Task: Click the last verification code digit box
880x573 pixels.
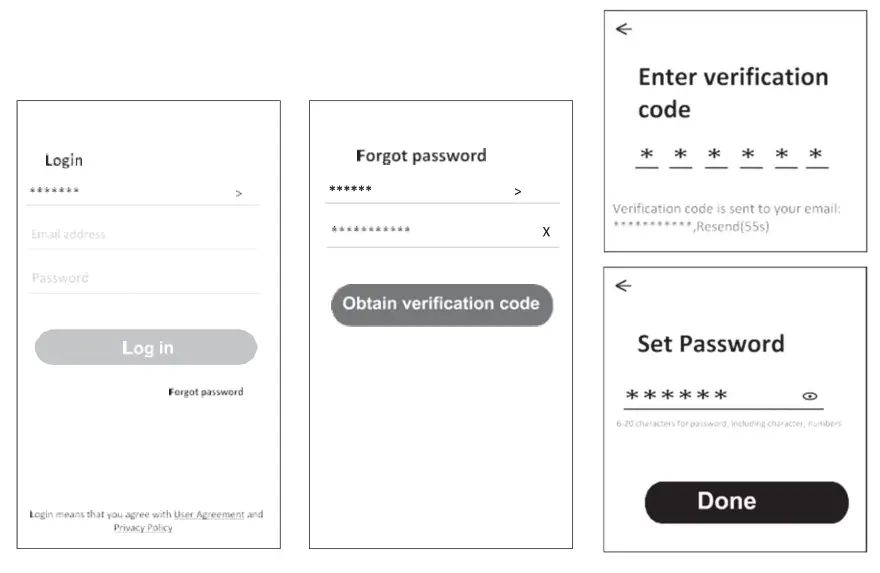Action: [817, 156]
